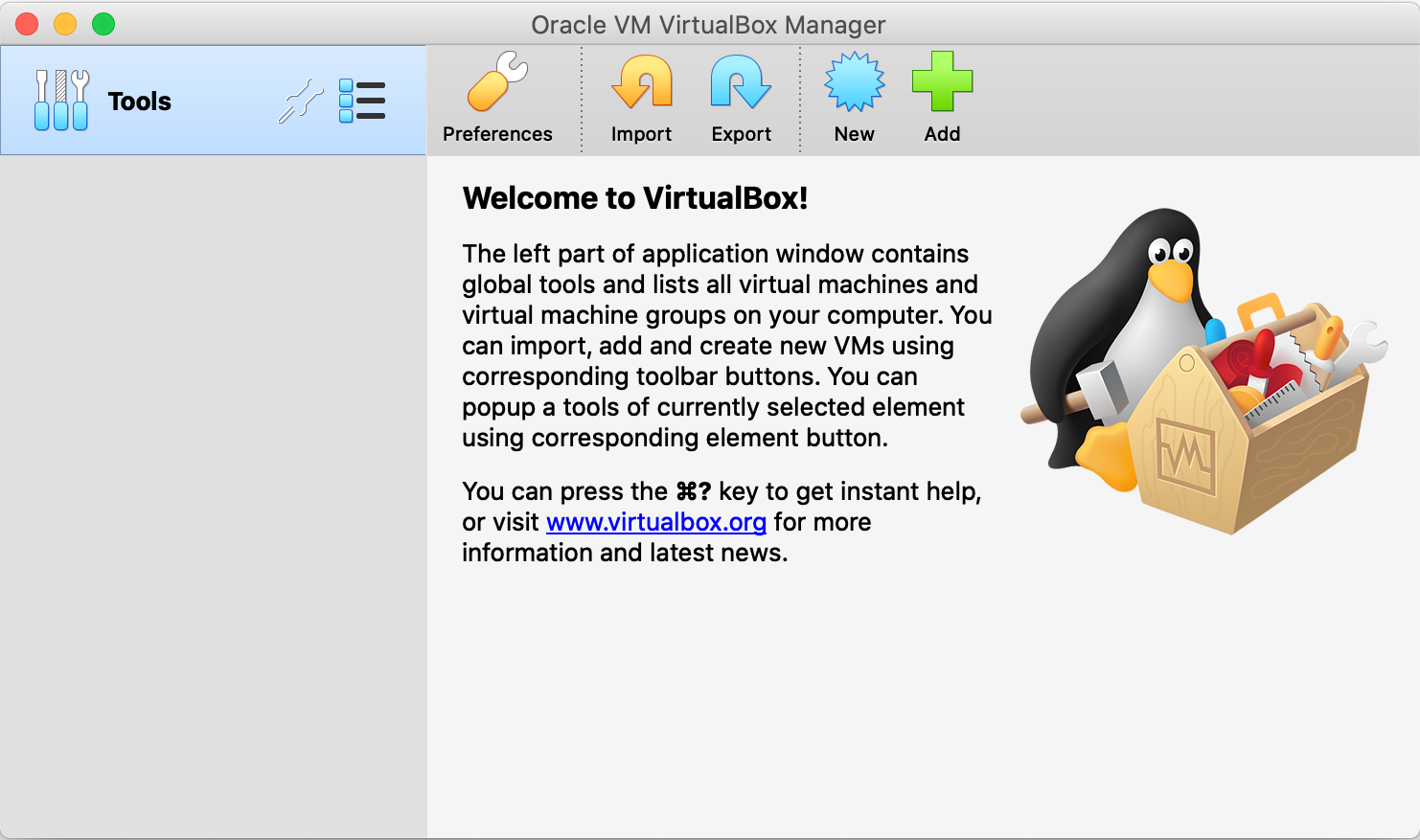Open the www.virtualbox.org link
Image resolution: width=1420 pixels, height=840 pixels.
(655, 522)
